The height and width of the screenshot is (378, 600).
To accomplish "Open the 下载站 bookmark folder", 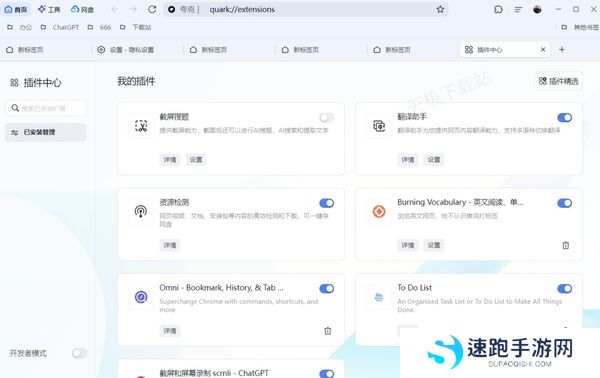I will [135, 27].
